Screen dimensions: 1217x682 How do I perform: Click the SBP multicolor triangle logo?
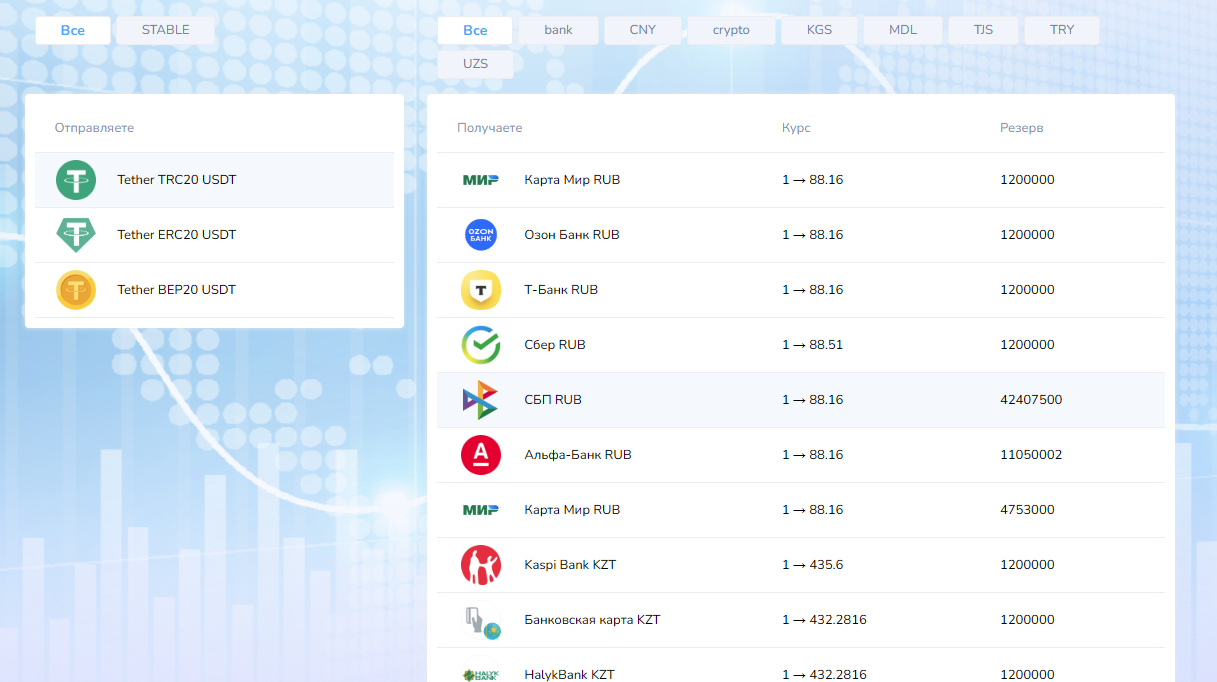[481, 400]
